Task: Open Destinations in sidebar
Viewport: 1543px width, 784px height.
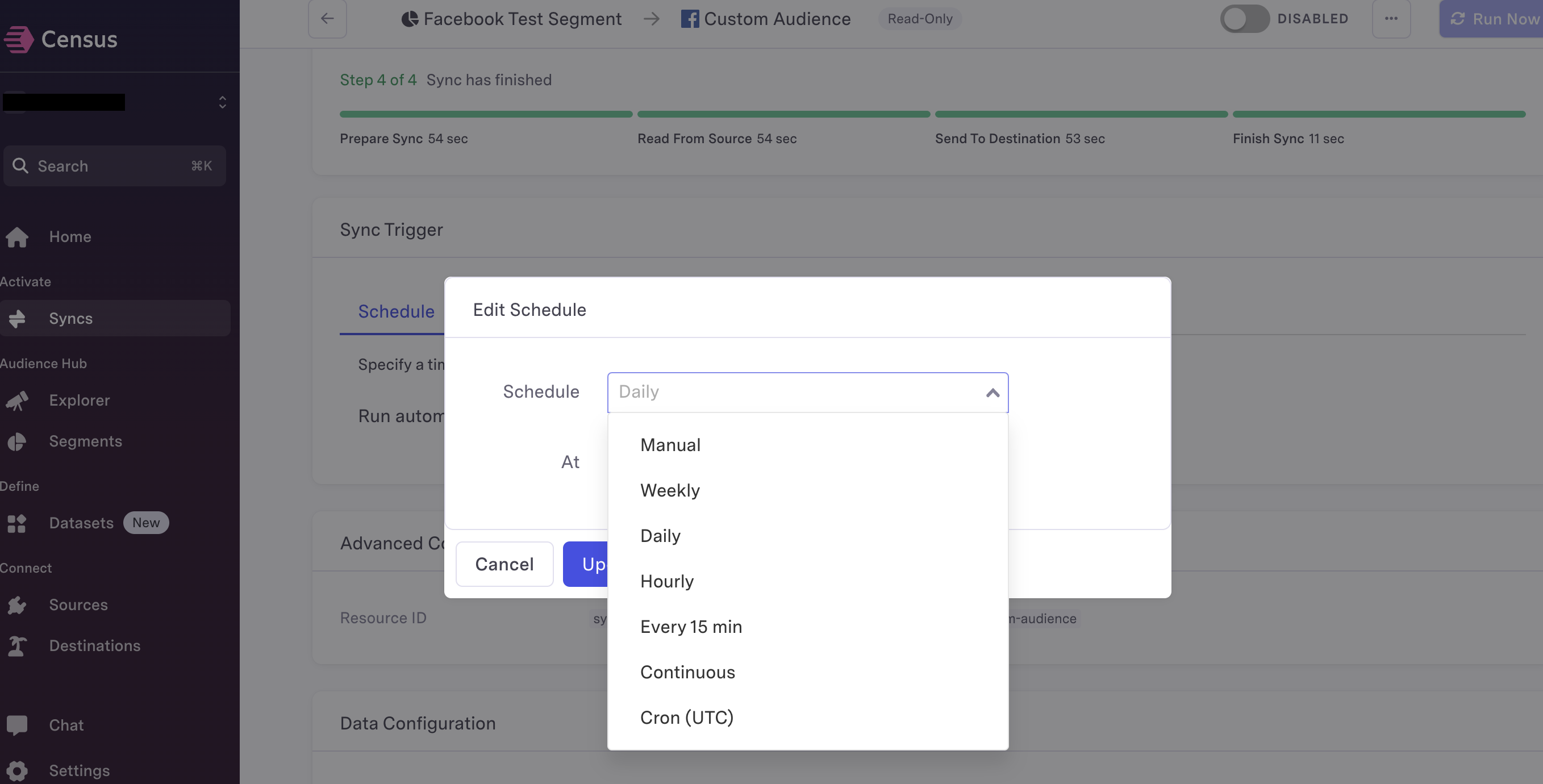Action: point(95,645)
